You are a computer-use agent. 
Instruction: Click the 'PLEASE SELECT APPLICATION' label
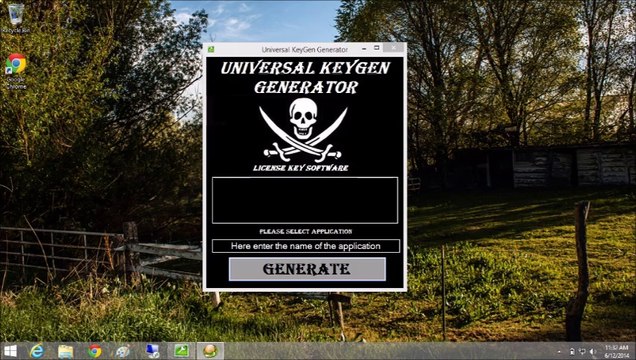[306, 231]
